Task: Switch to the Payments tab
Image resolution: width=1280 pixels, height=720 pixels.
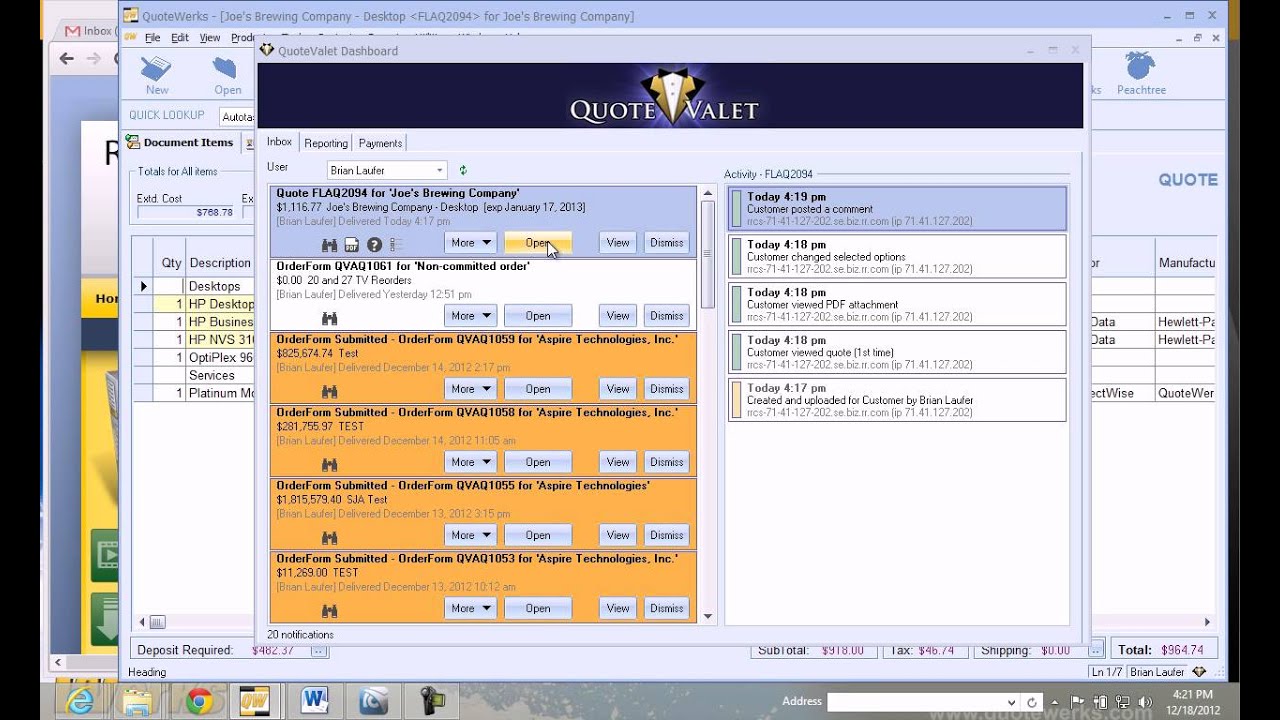Action: 380,143
